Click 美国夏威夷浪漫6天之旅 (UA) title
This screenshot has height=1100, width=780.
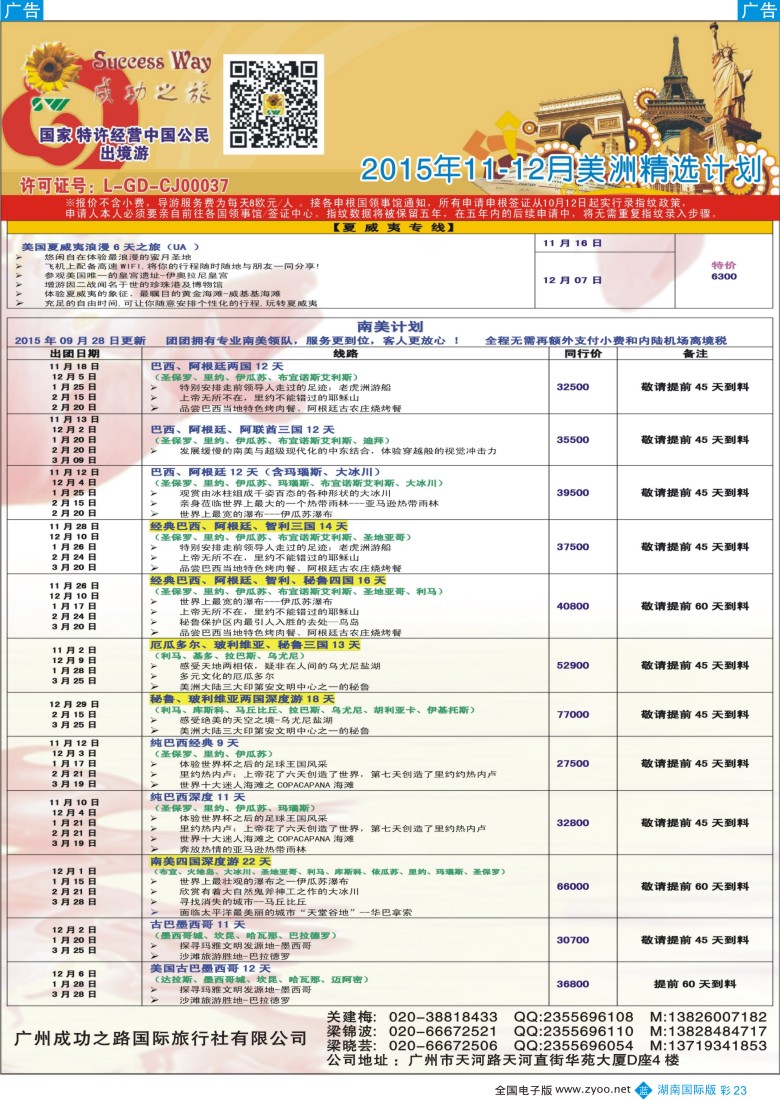click(110, 247)
